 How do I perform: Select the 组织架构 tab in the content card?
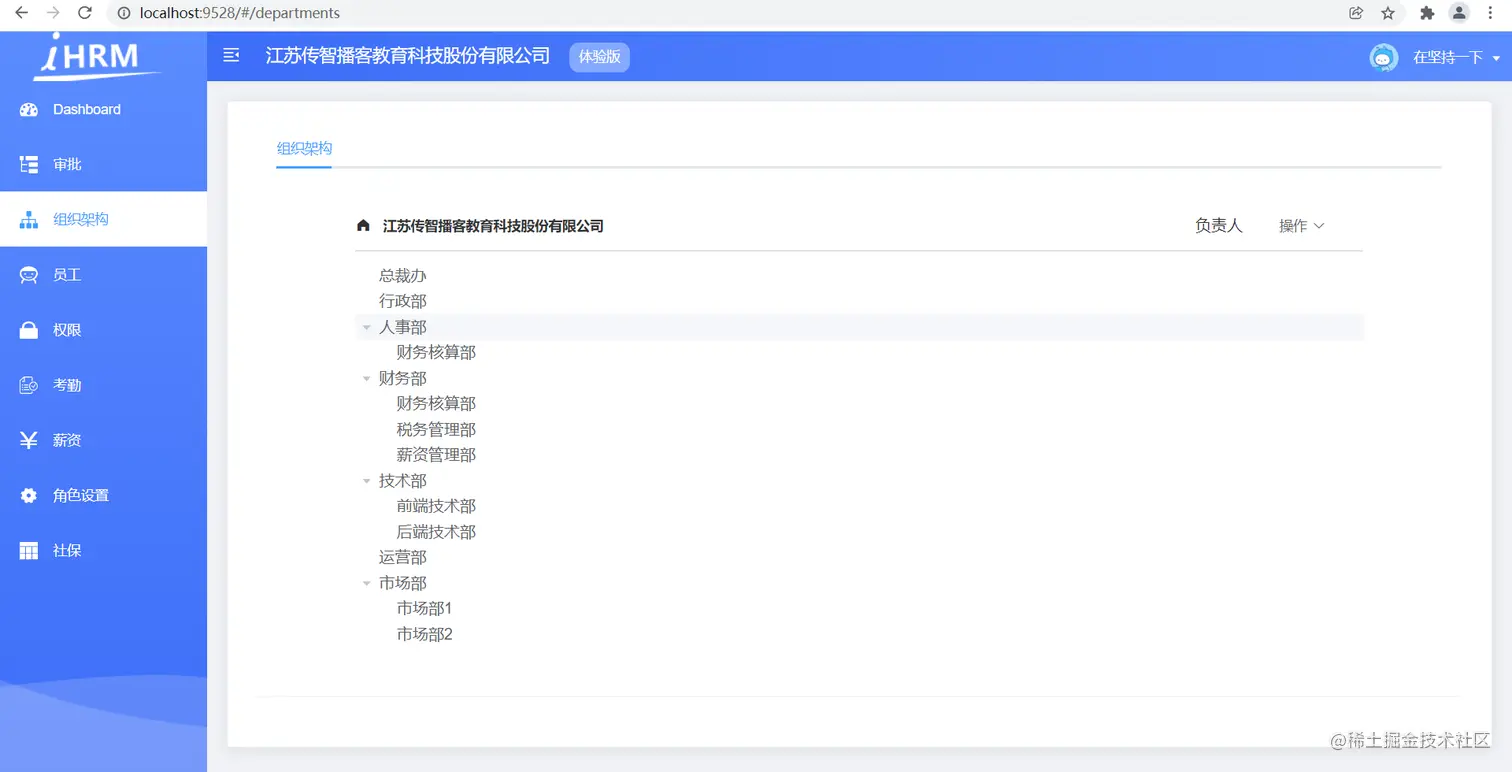click(304, 148)
